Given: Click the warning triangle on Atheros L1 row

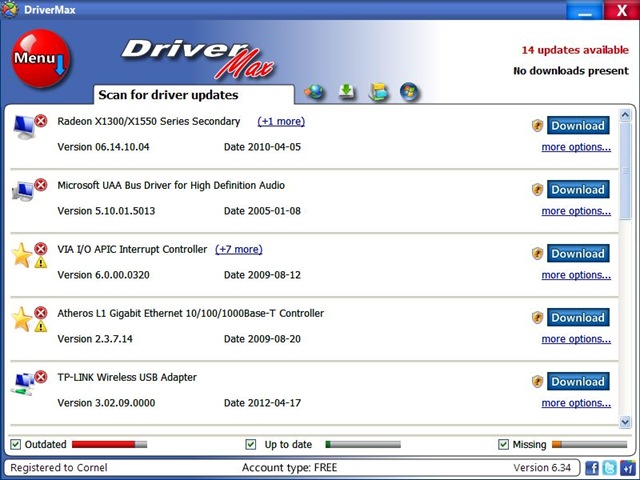Looking at the screenshot, I should (41, 326).
